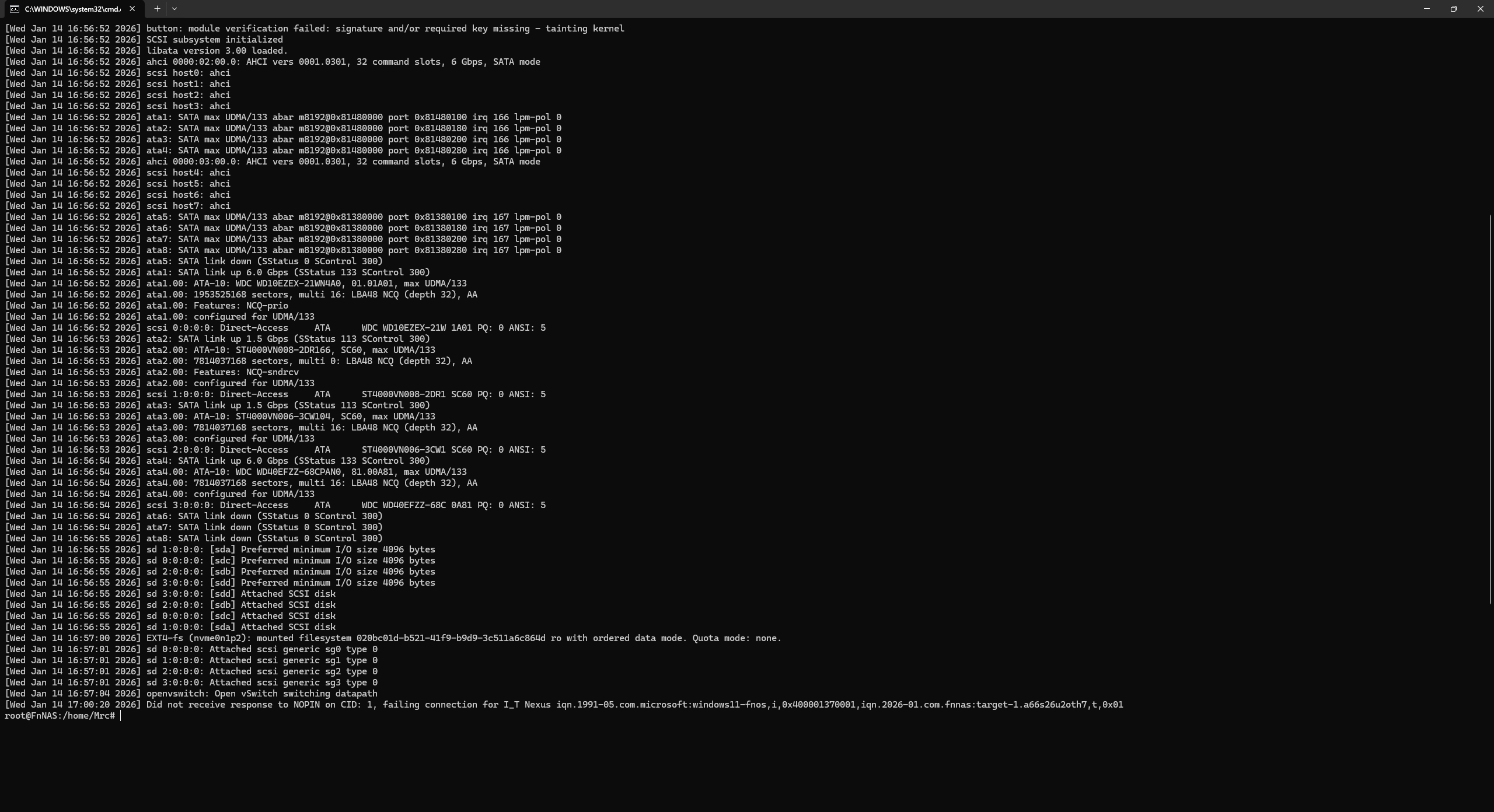This screenshot has width=1494, height=812.
Task: Click the vertical scrollbar thumb
Action: (1490, 408)
